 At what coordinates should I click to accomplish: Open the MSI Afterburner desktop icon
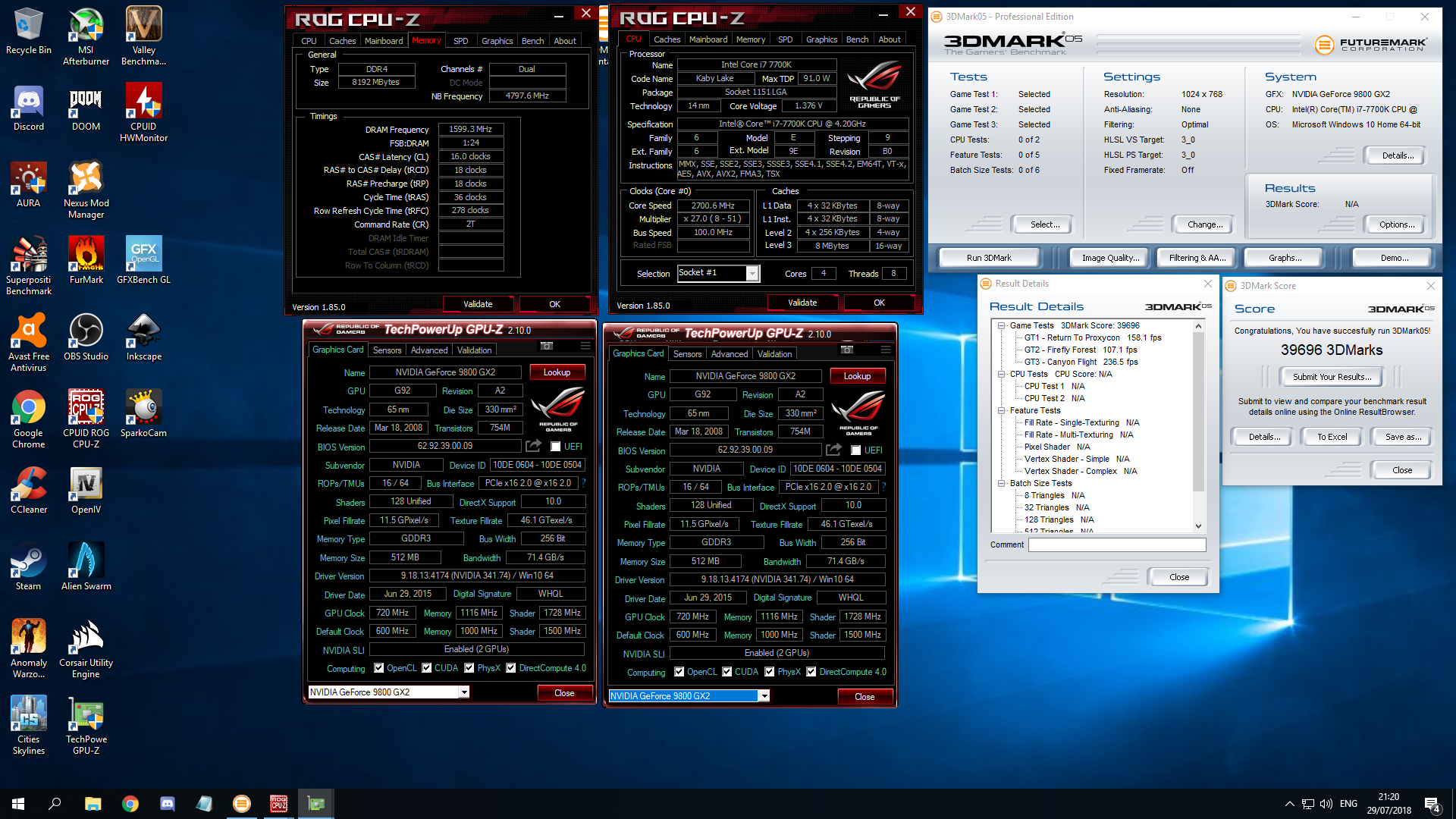pyautogui.click(x=86, y=36)
